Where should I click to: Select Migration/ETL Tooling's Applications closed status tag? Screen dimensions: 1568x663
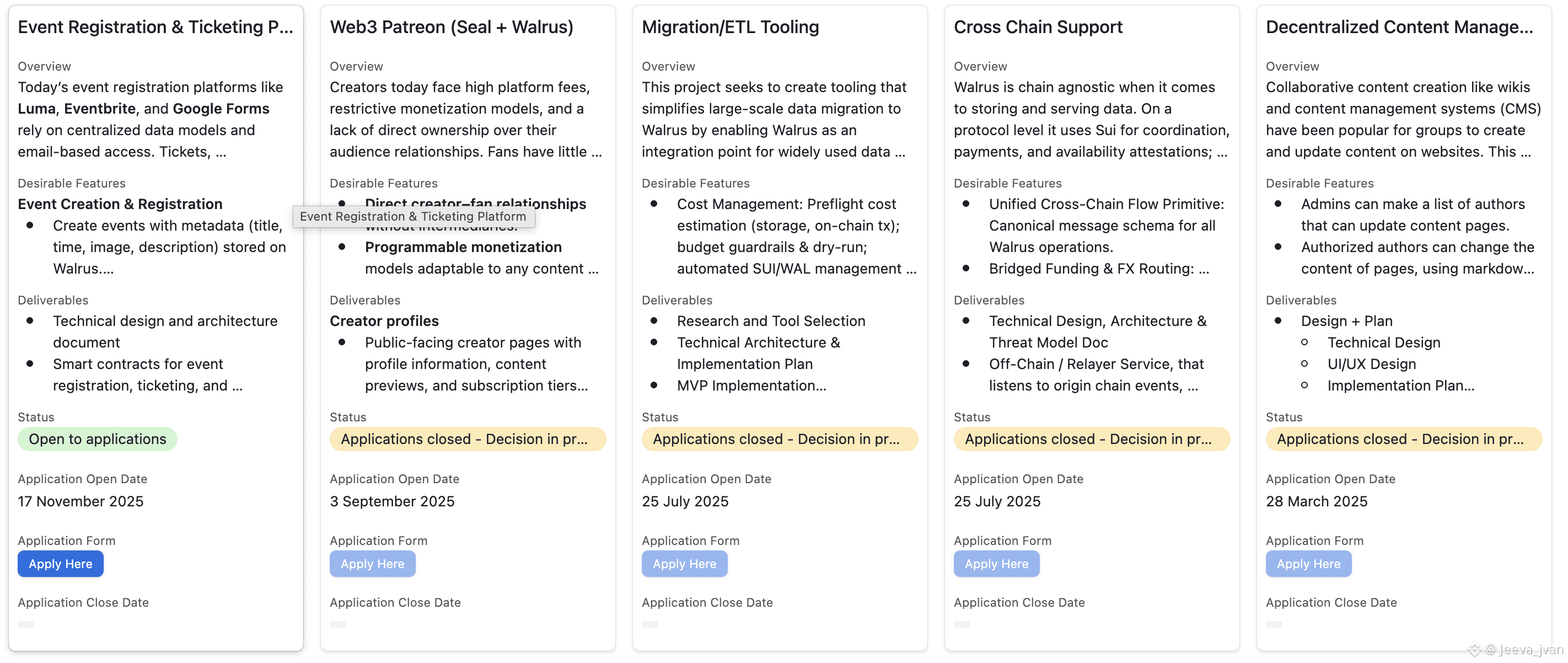click(x=779, y=439)
